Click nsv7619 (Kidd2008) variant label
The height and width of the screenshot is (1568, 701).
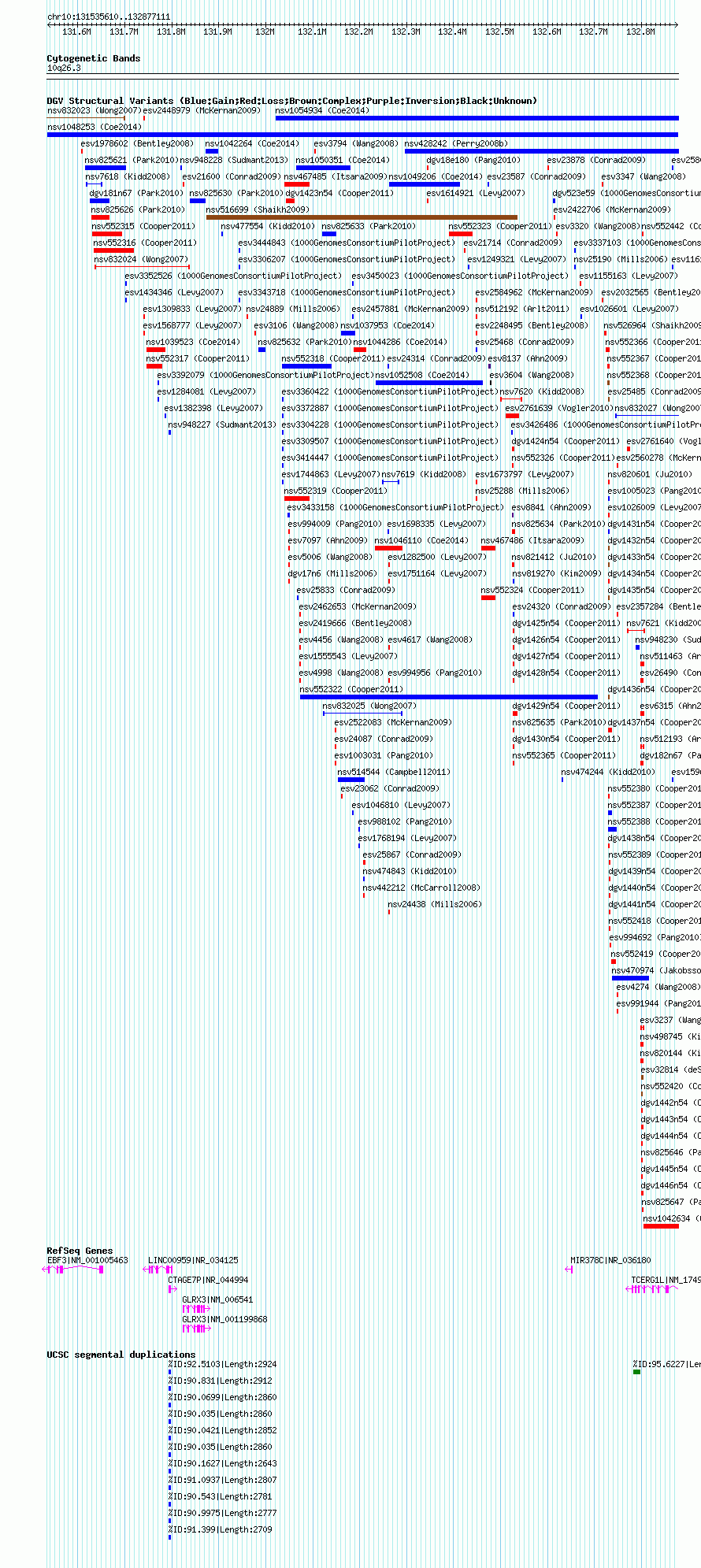[x=424, y=474]
